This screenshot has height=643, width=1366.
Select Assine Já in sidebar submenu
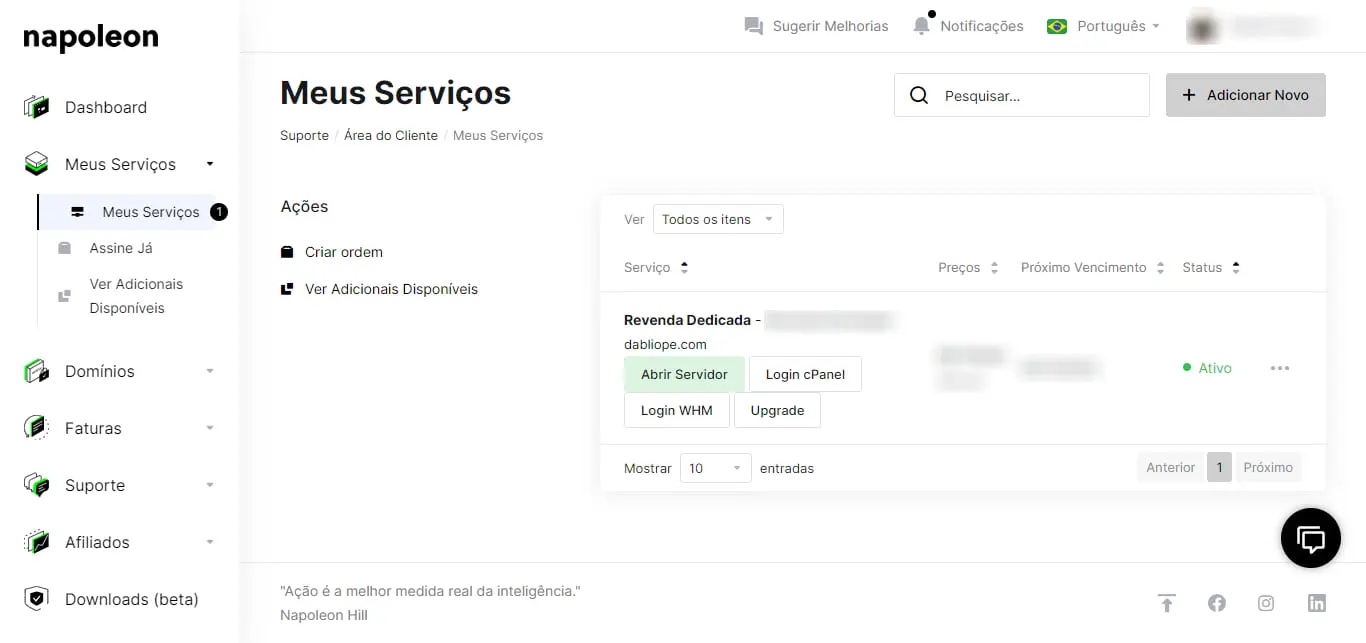pos(121,248)
